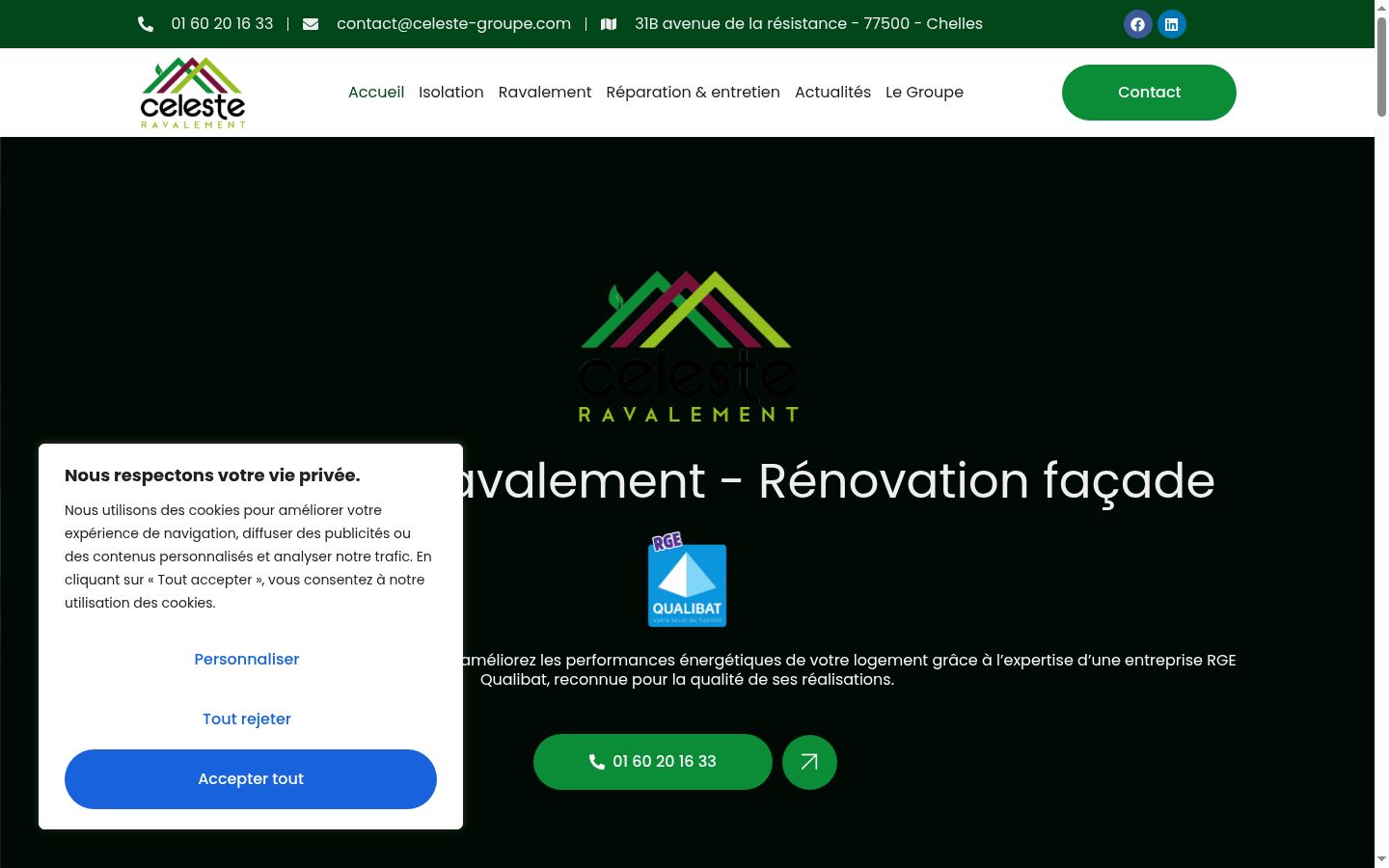This screenshot has height=868, width=1389.
Task: Open the Le Groupe menu
Action: click(x=924, y=93)
